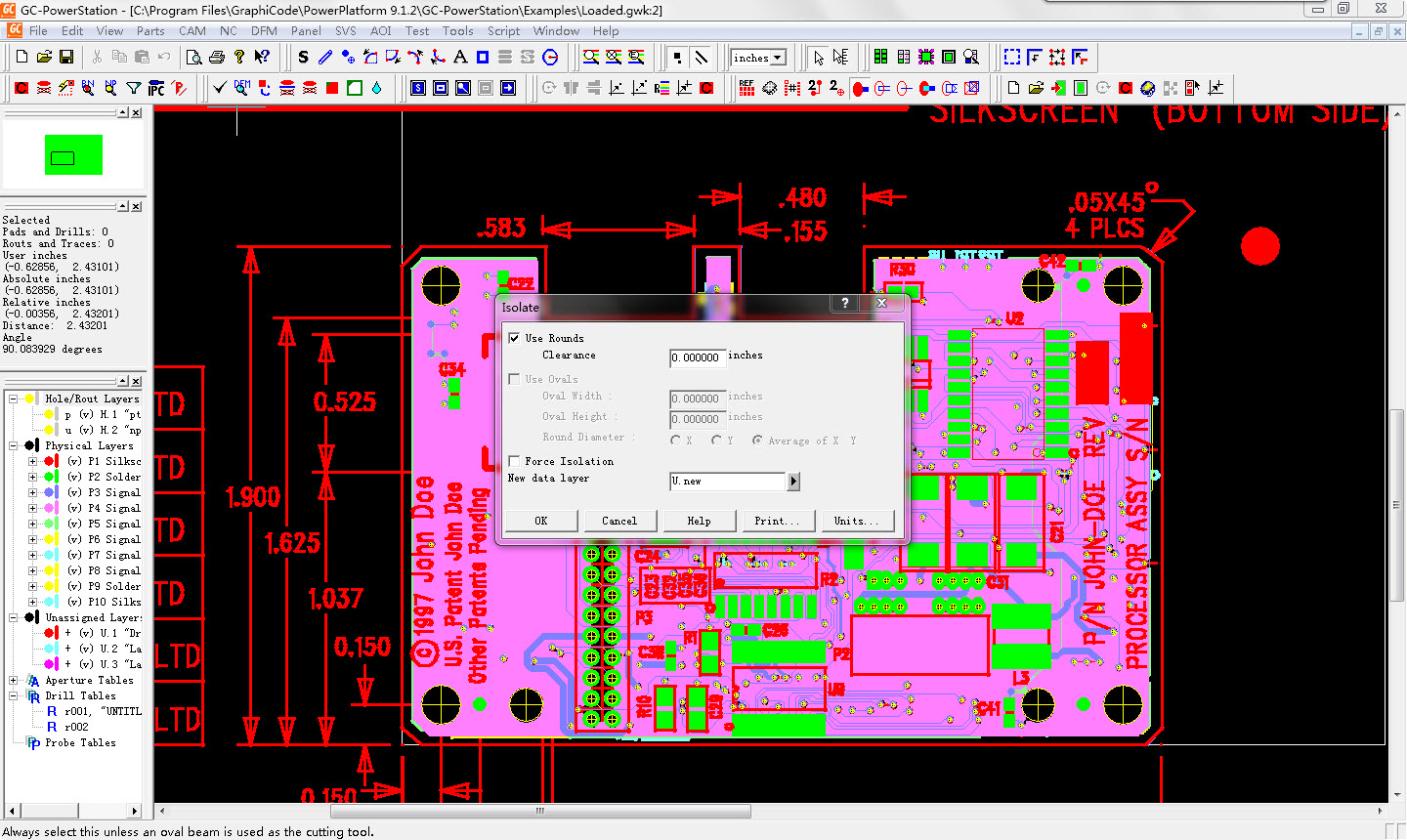Select the blue pencil draw tool
Image resolution: width=1407 pixels, height=840 pixels.
[325, 58]
